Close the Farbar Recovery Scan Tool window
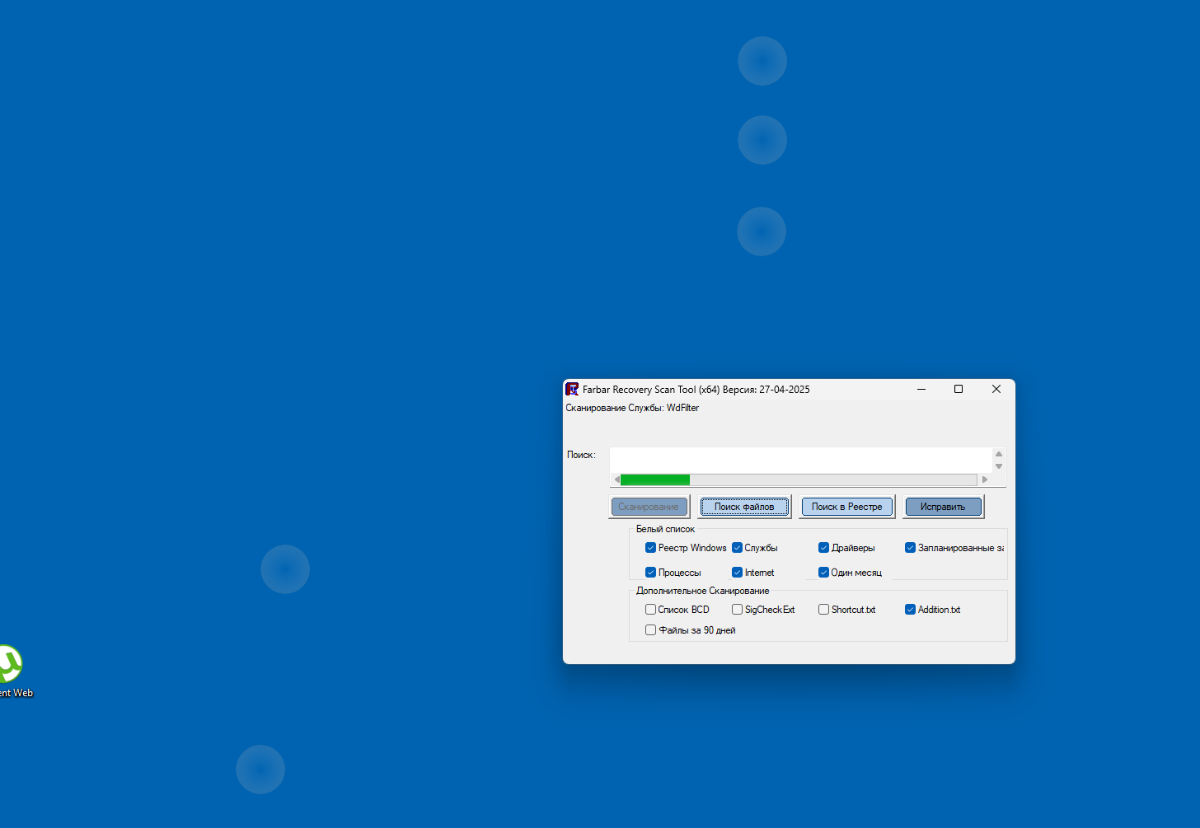This screenshot has width=1200, height=828. [x=996, y=389]
